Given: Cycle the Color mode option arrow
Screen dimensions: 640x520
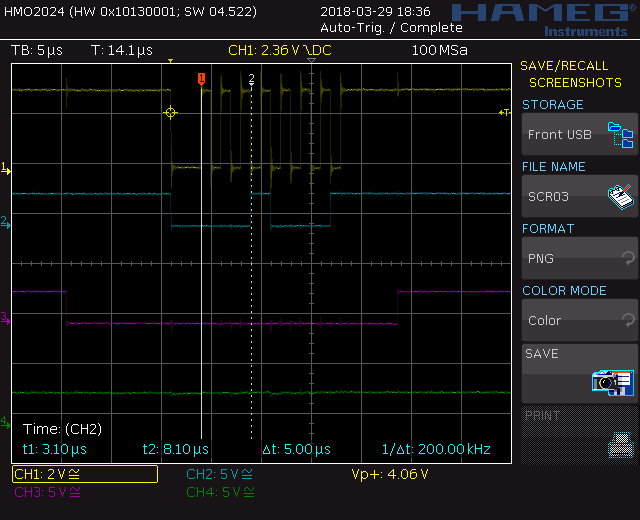Looking at the screenshot, I should pyautogui.click(x=629, y=320).
